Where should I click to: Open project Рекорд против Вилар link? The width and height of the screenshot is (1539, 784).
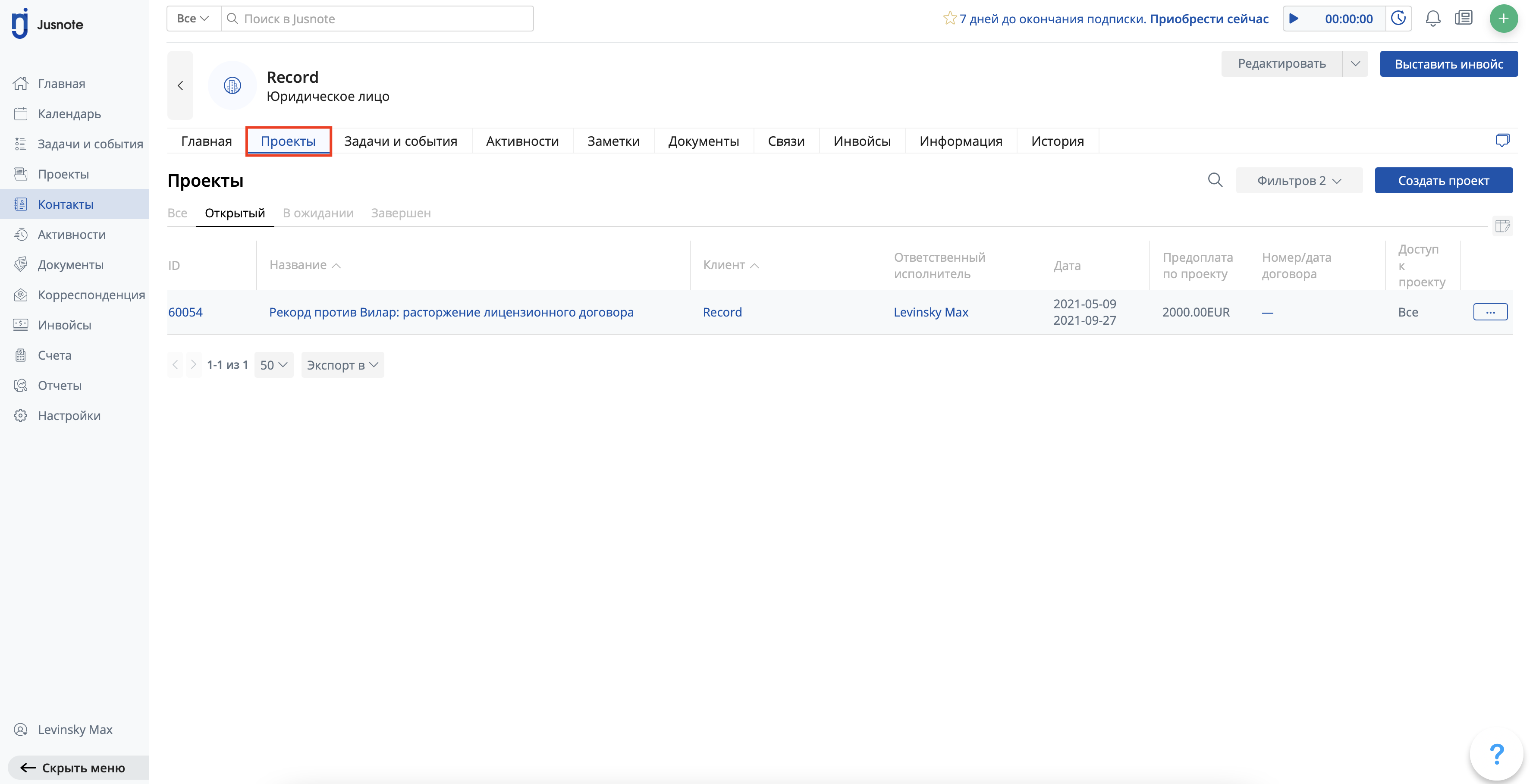(x=451, y=312)
